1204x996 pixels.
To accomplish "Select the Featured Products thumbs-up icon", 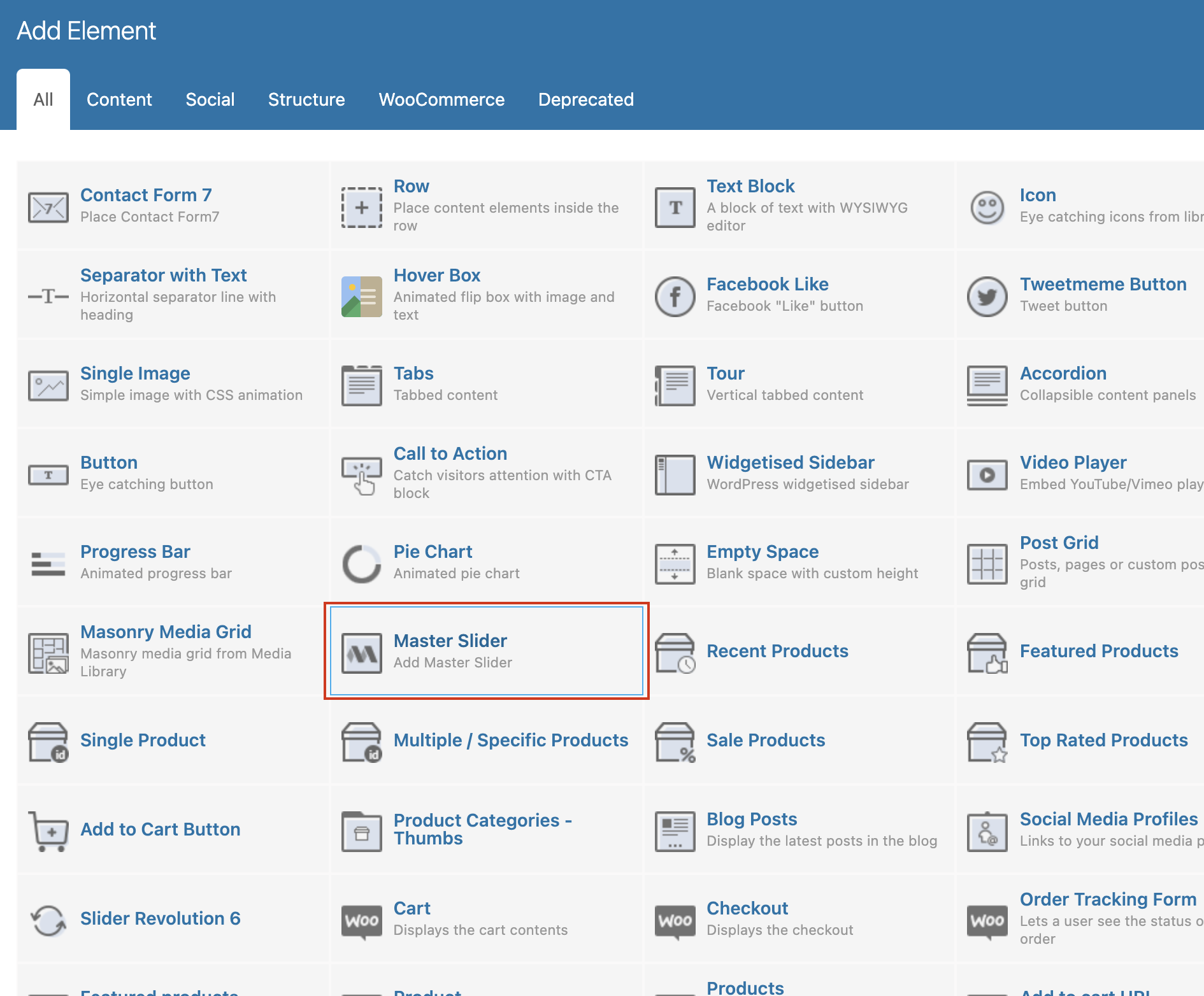I will click(x=987, y=653).
